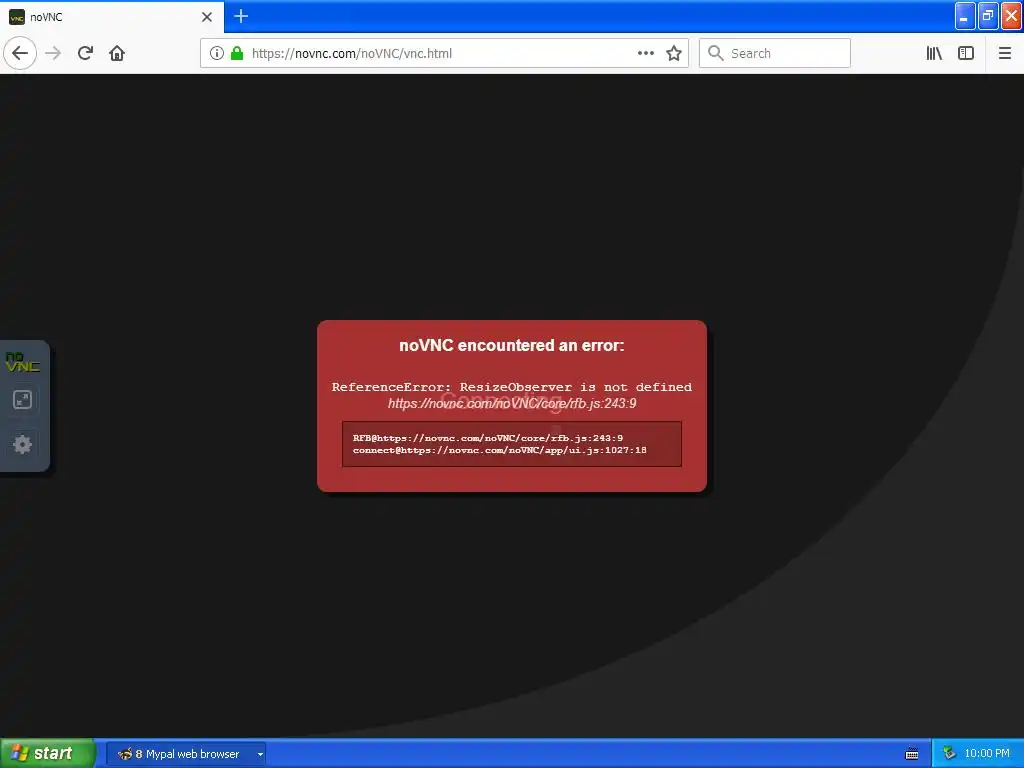
Task: Open a new browser tab
Action: tap(241, 16)
